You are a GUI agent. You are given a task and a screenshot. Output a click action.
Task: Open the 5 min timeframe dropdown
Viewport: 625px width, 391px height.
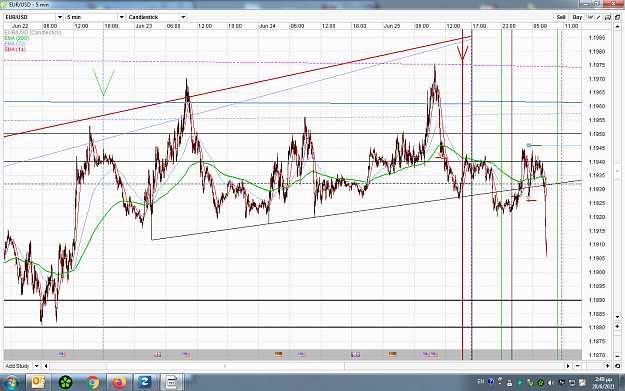click(122, 17)
